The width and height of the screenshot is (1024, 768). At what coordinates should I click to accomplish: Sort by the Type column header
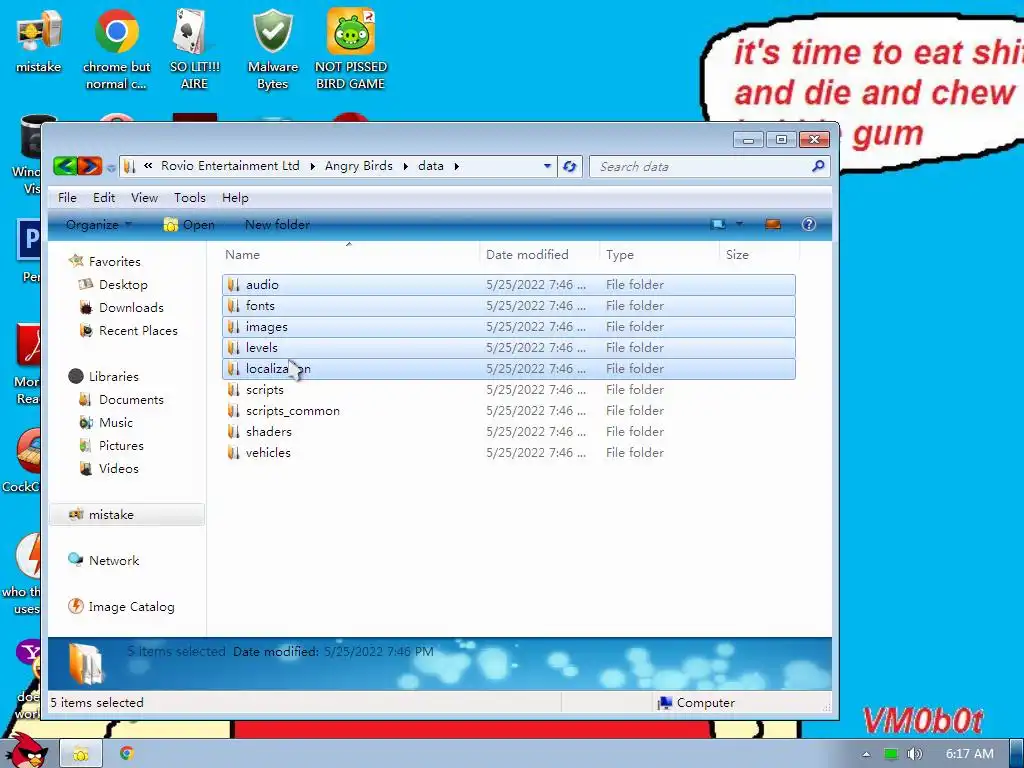658,255
